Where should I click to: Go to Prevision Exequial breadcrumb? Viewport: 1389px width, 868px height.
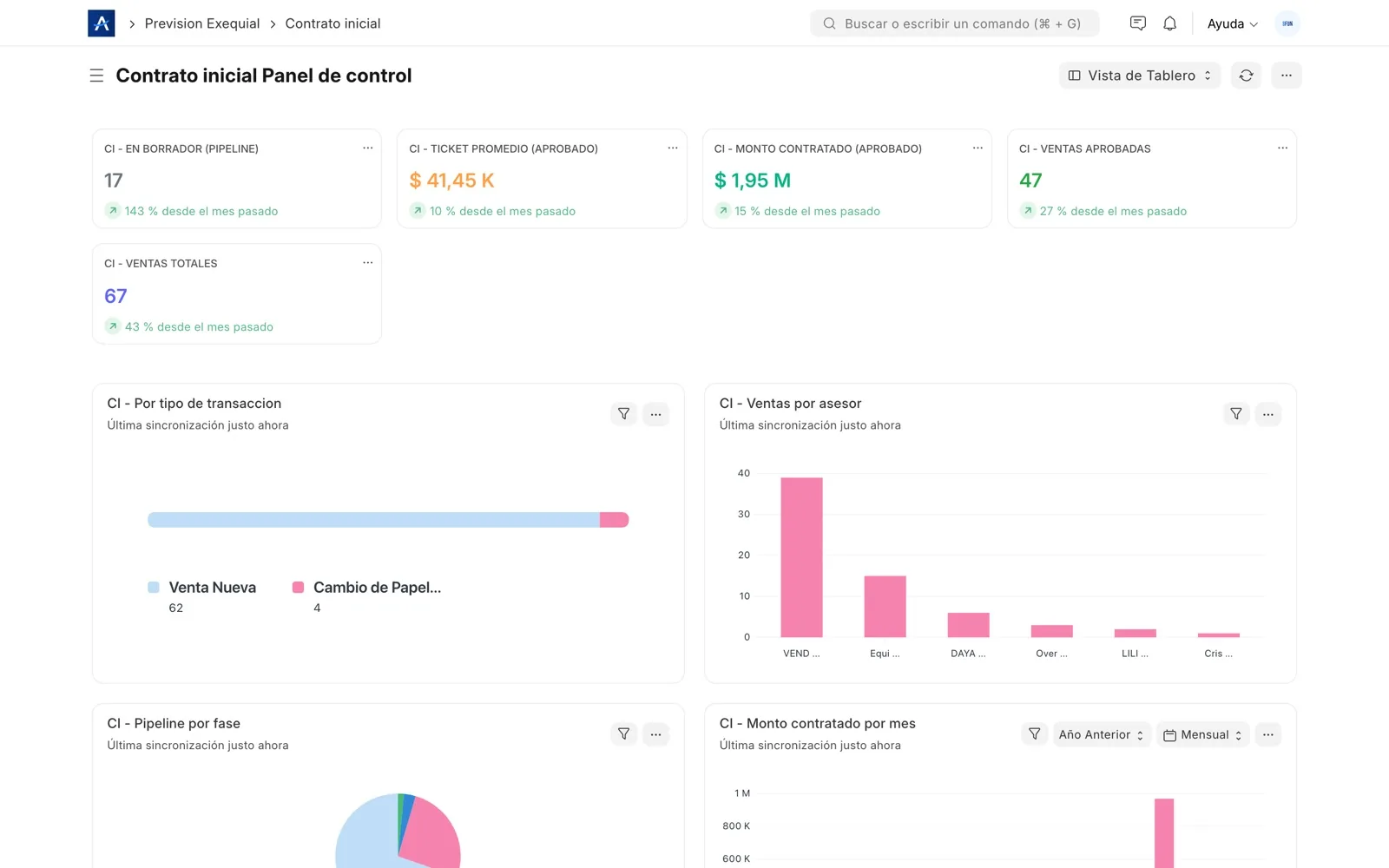tap(202, 23)
